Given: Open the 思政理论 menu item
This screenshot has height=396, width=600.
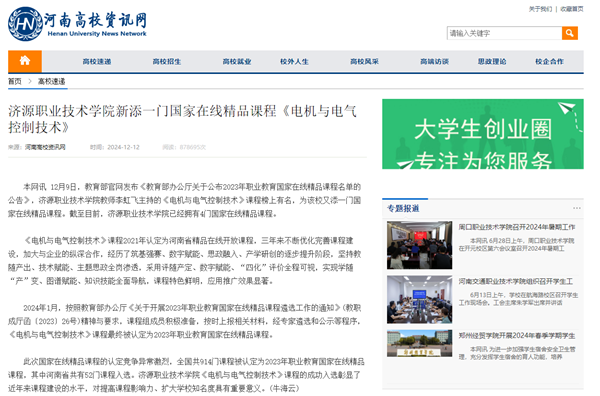Looking at the screenshot, I should tap(492, 62).
